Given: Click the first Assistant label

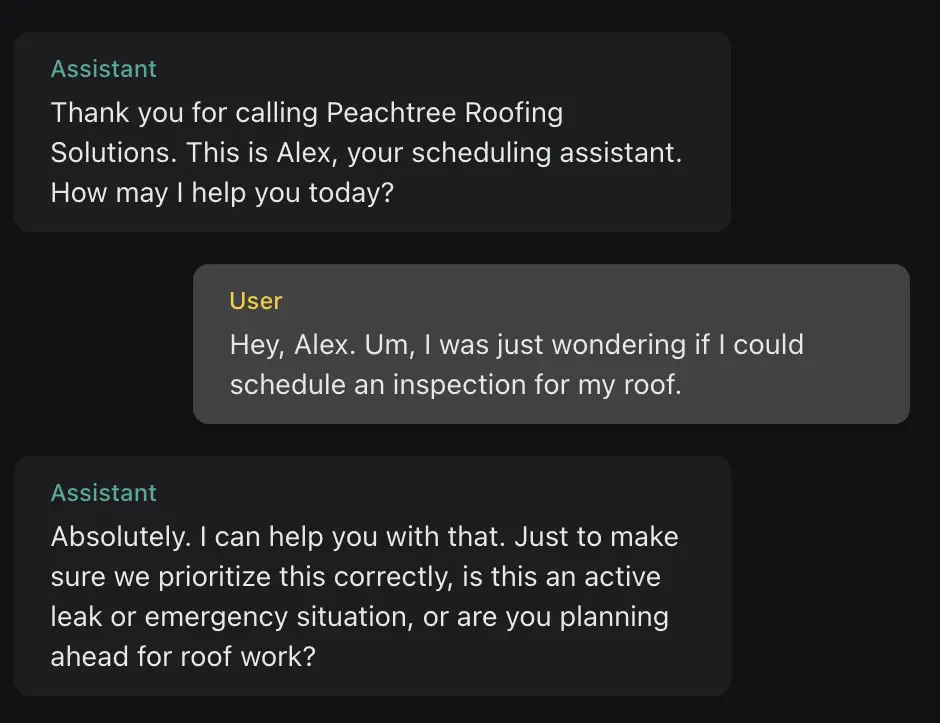Looking at the screenshot, I should click(103, 69).
